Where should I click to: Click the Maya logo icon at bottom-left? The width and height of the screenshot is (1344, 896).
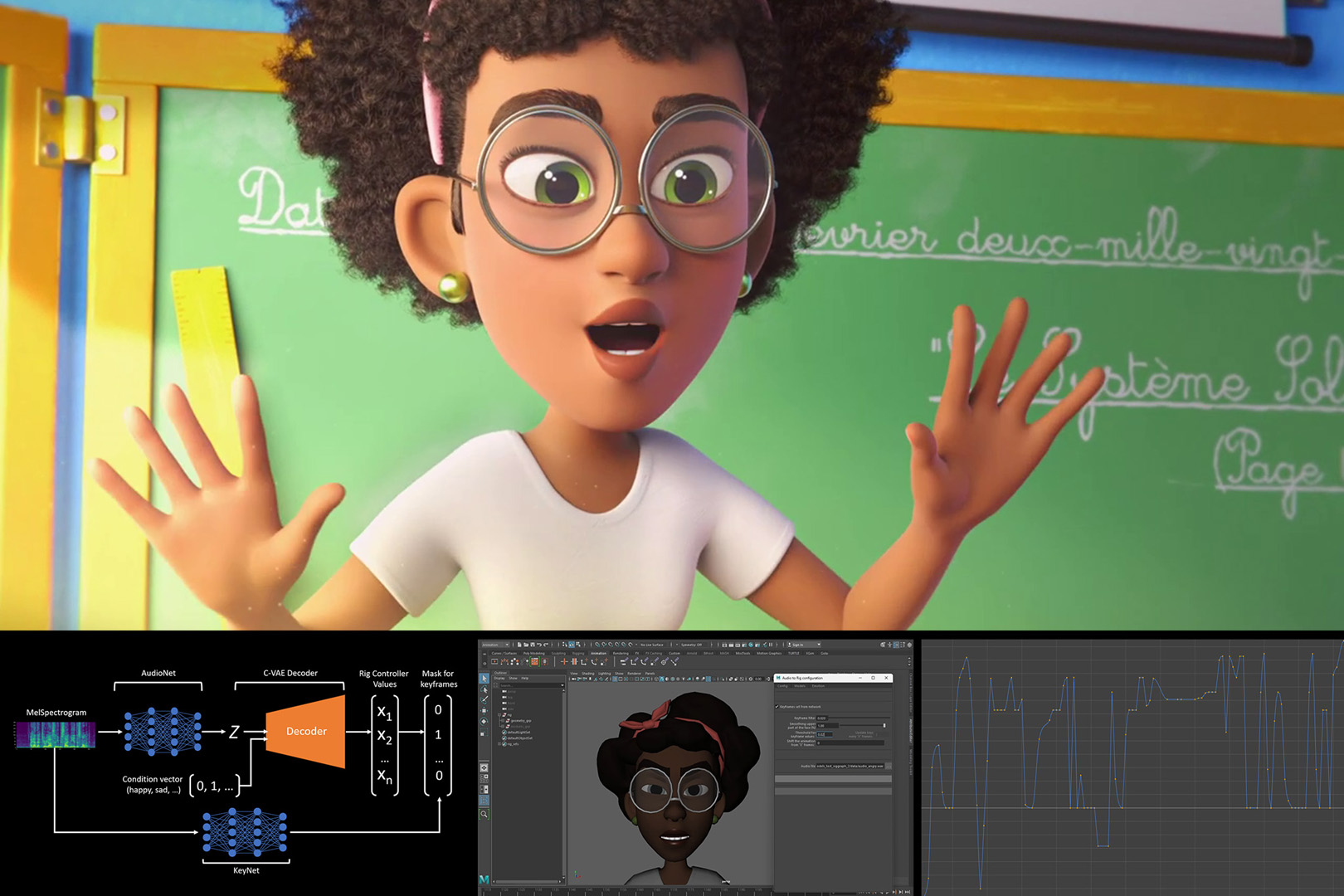pyautogui.click(x=485, y=879)
